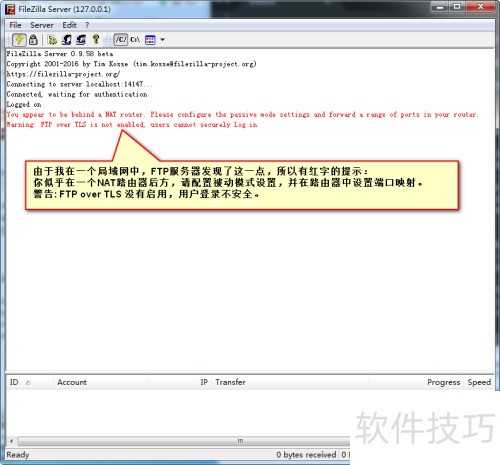Image resolution: width=500 pixels, height=465 pixels.
Task: Click the 'Ready' status bar text
Action: tap(18, 455)
